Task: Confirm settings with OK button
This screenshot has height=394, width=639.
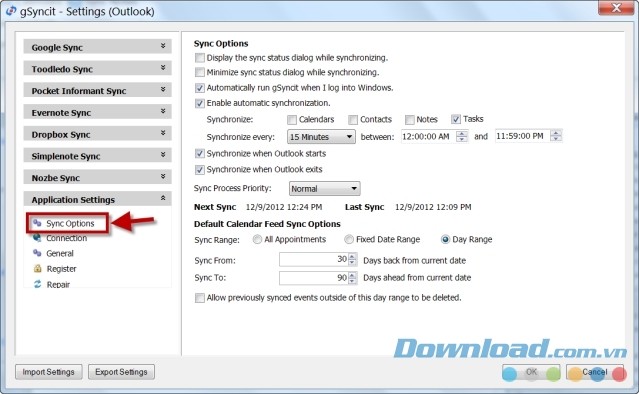Action: coord(531,372)
